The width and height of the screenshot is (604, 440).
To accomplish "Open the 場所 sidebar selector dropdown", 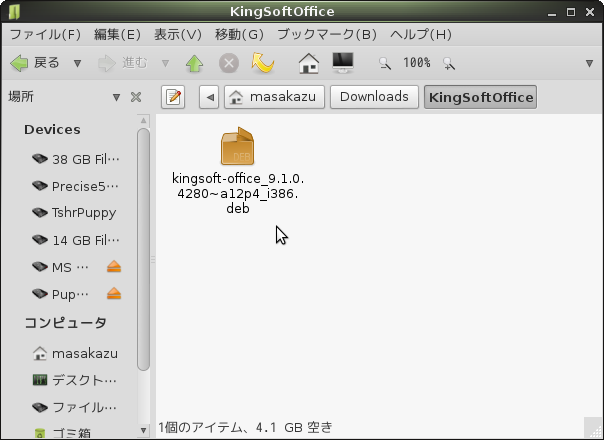I will pos(116,97).
